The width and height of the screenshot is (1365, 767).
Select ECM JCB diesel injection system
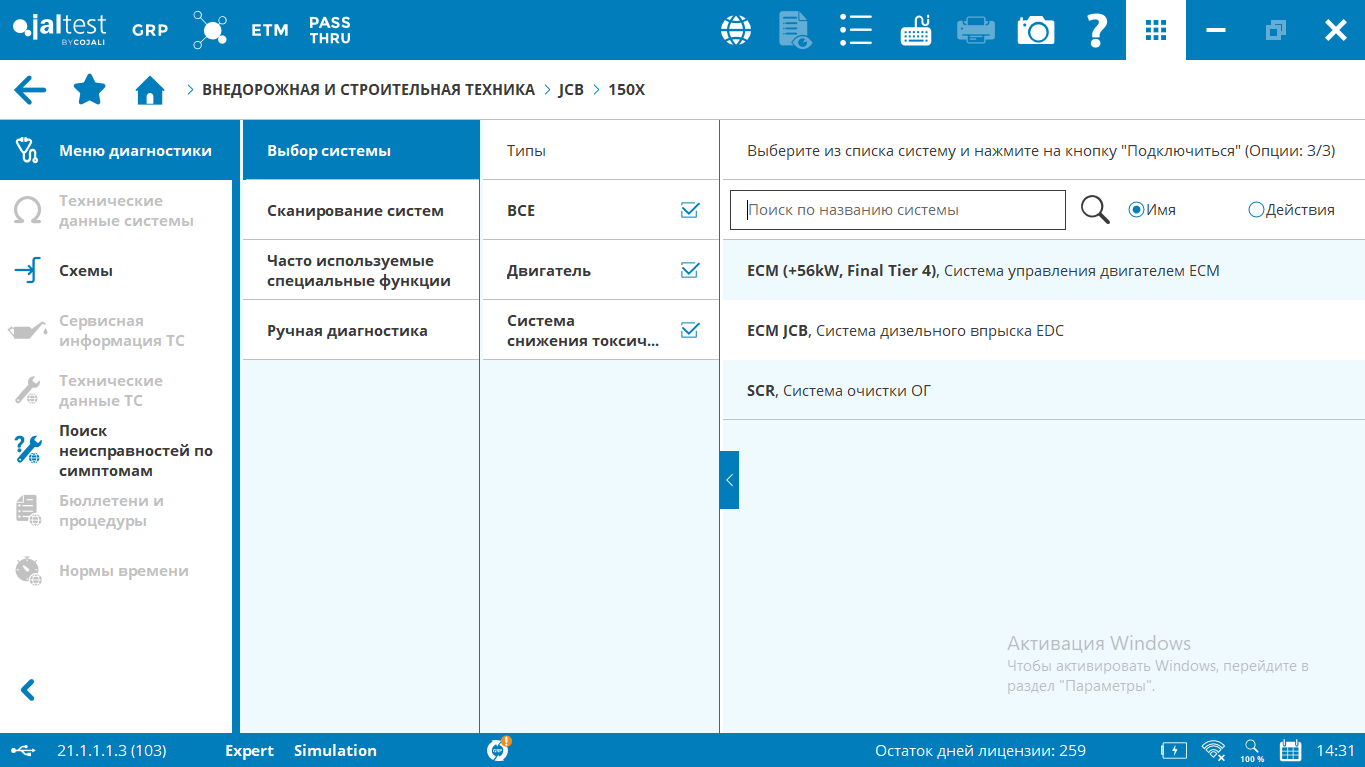pos(1043,330)
